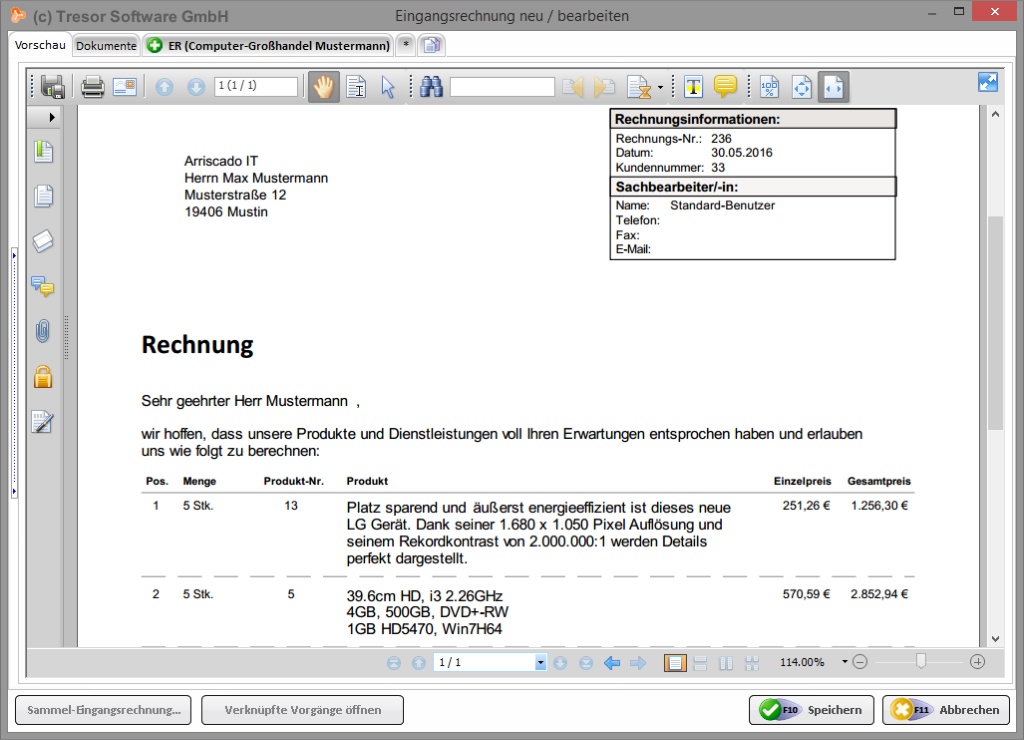Open the bookmarks panel in the sidebar
The image size is (1024, 740).
point(42,152)
